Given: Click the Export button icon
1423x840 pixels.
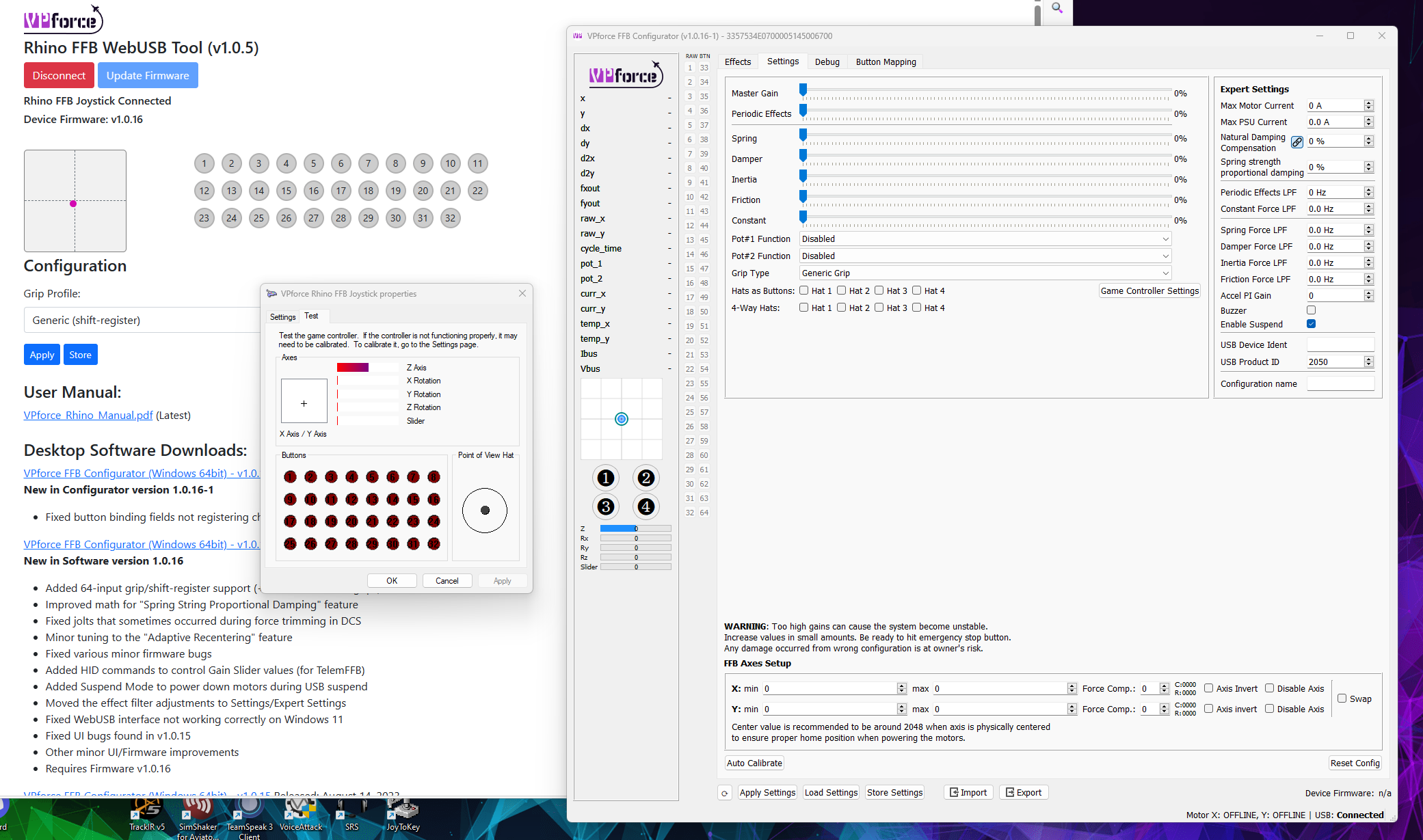Looking at the screenshot, I should 1009,793.
